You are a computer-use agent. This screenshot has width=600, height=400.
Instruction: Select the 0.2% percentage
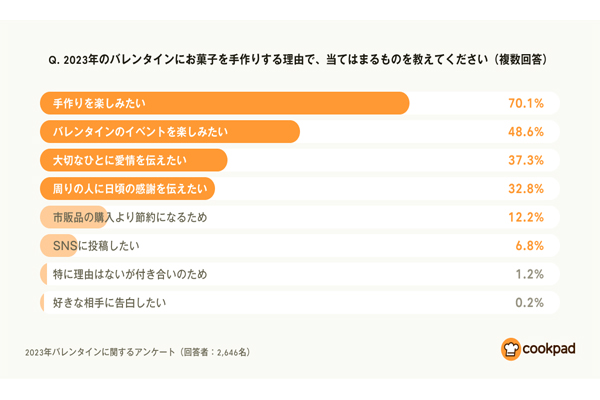click(x=527, y=302)
